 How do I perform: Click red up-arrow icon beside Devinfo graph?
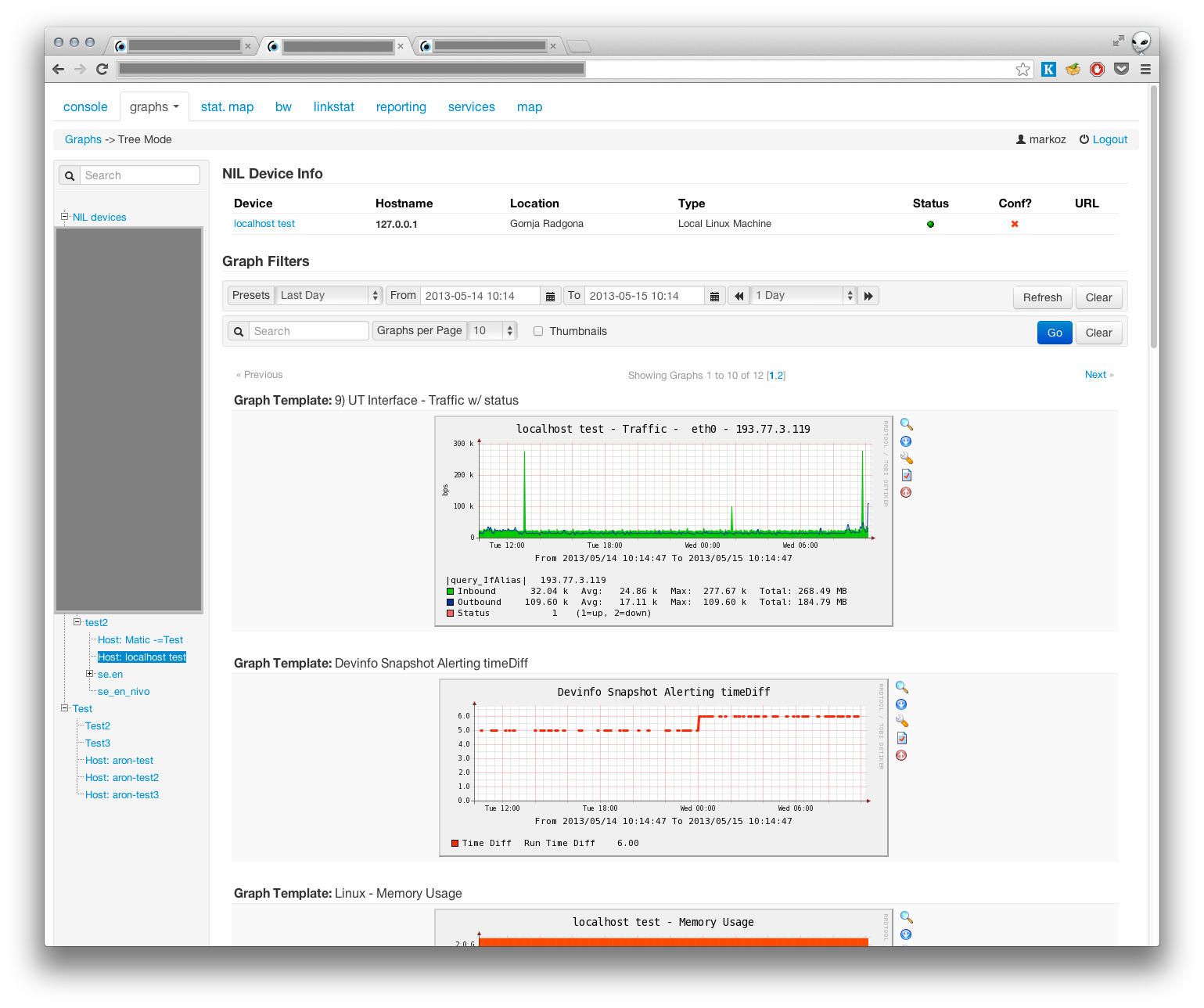click(x=901, y=755)
